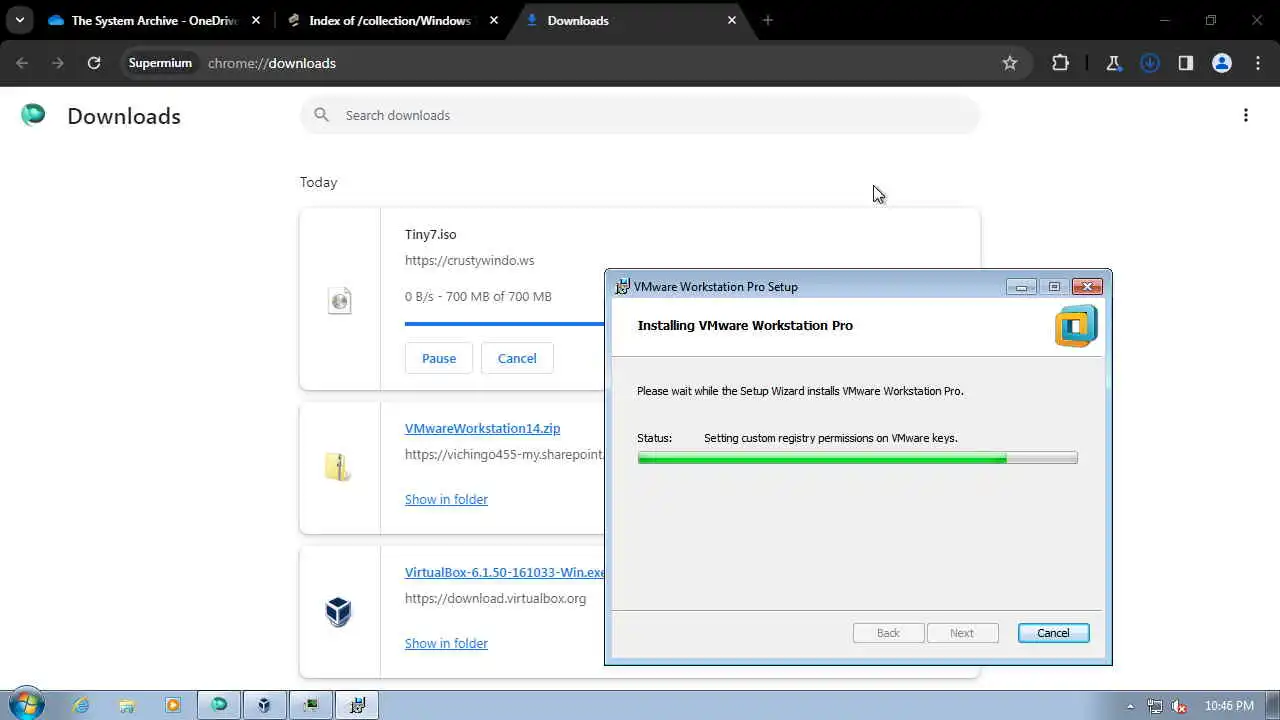Screen dimensions: 1280x720
Task: Click the status text about registry permissions
Action: point(830,438)
